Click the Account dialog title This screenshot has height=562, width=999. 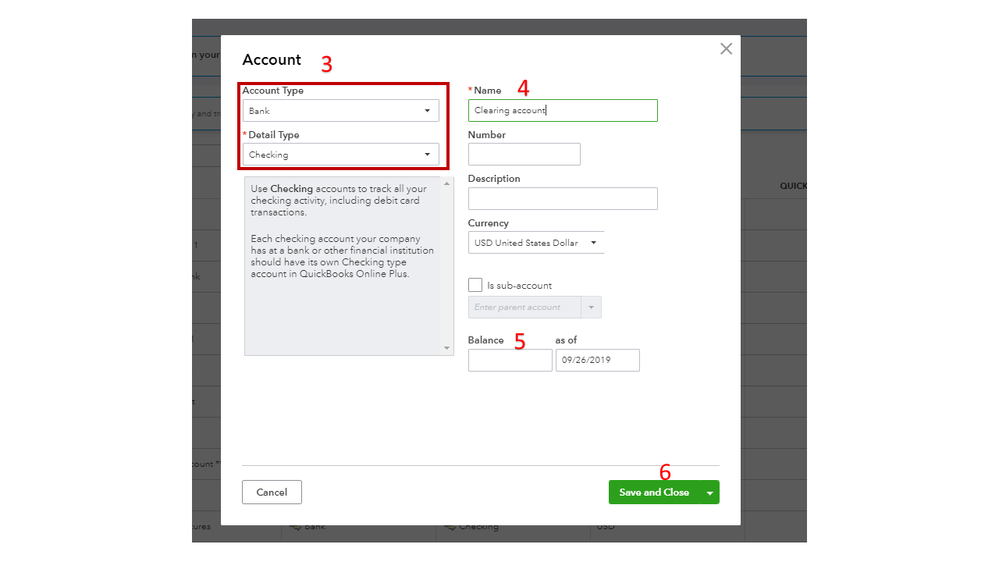coord(271,59)
